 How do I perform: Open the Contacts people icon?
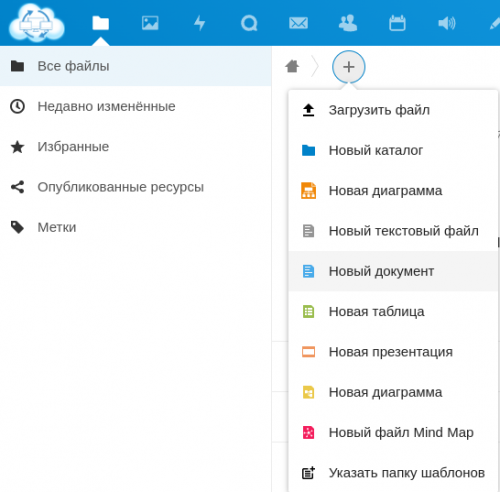(348, 23)
